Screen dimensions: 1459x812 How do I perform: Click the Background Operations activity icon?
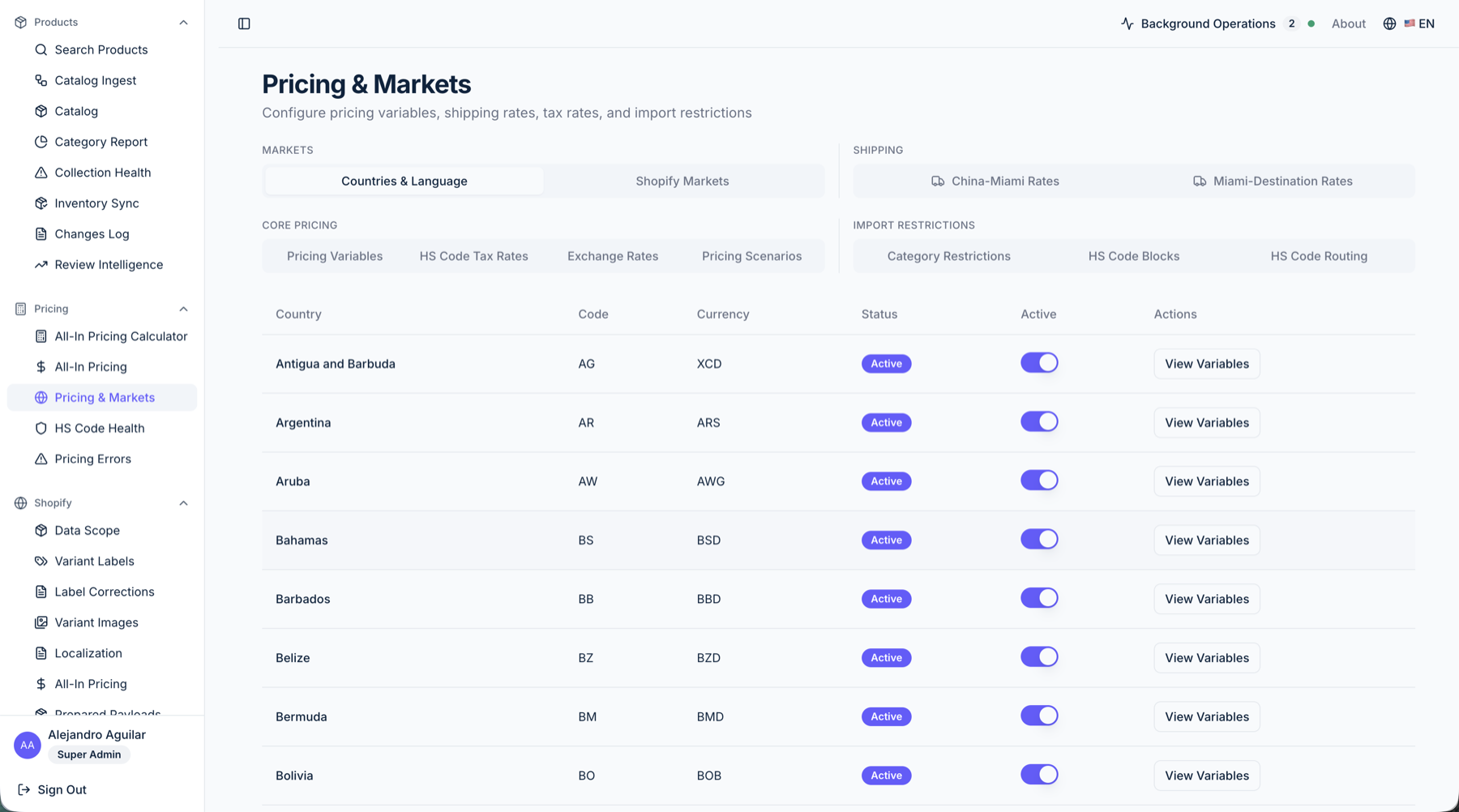click(x=1127, y=24)
